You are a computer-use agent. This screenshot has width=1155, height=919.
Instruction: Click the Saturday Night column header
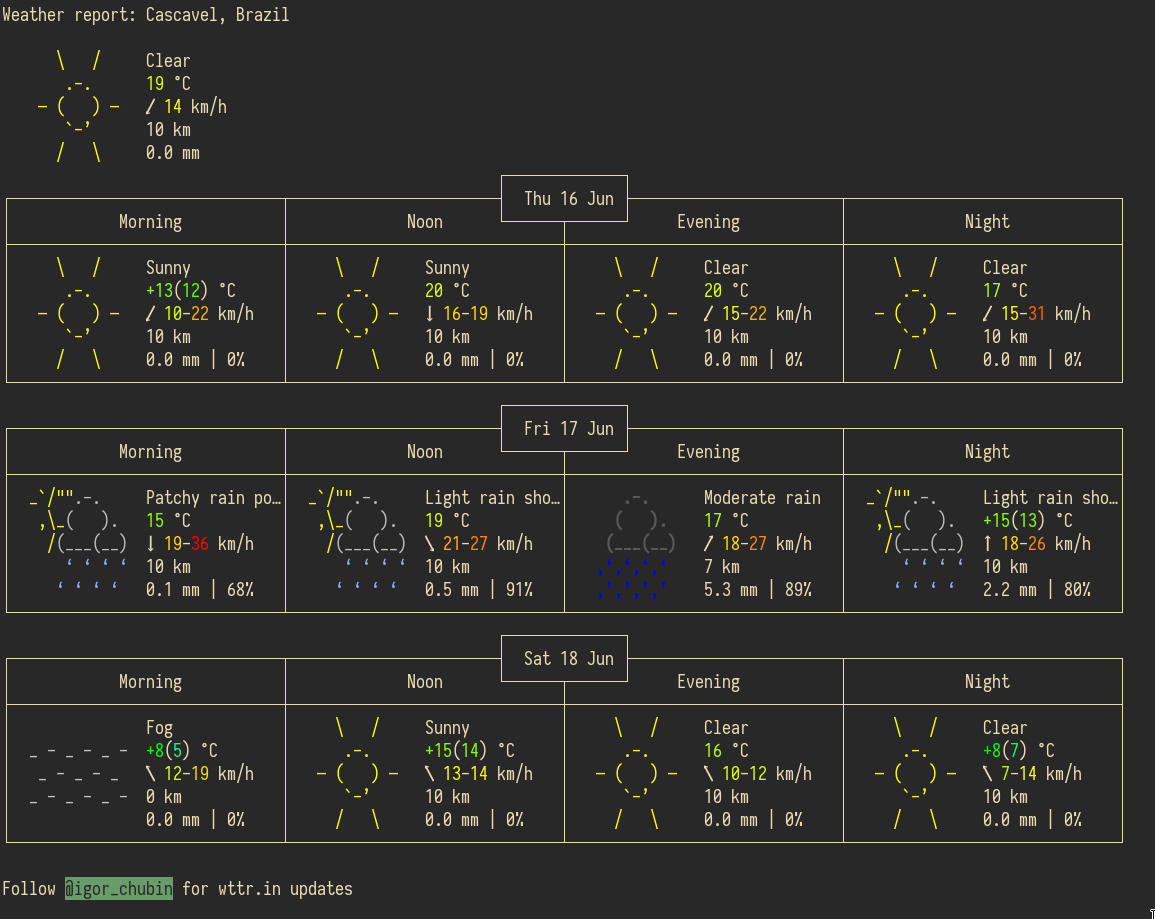[987, 681]
